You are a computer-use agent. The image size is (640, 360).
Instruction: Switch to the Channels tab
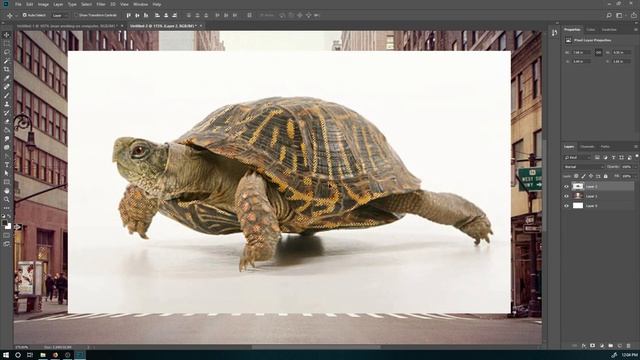tap(587, 147)
